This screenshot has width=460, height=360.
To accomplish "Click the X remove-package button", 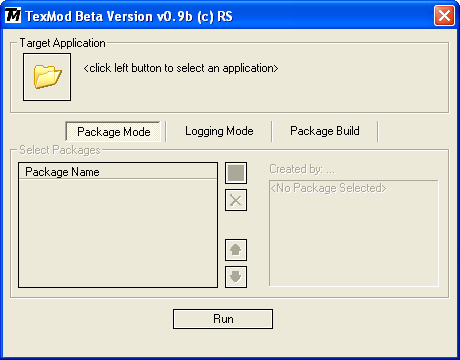I will [x=236, y=200].
